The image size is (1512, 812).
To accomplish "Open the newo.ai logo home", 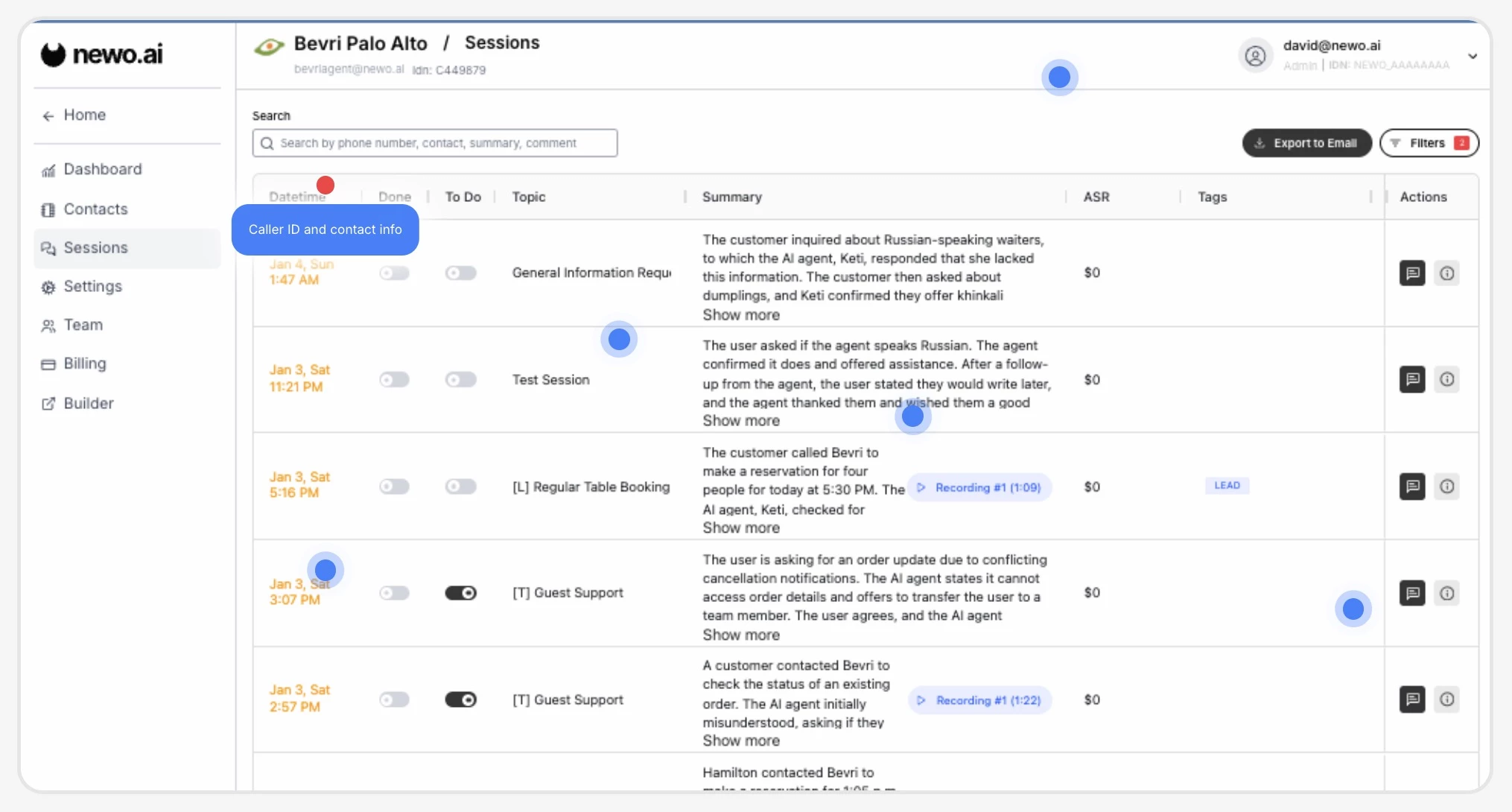I will (x=101, y=54).
